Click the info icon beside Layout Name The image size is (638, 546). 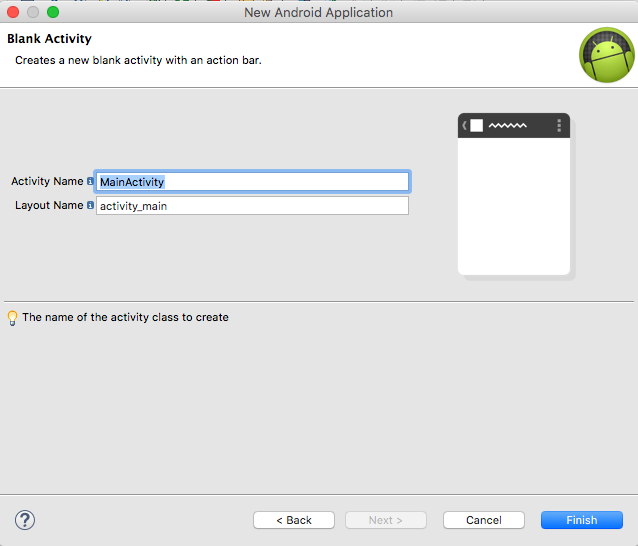coord(90,205)
